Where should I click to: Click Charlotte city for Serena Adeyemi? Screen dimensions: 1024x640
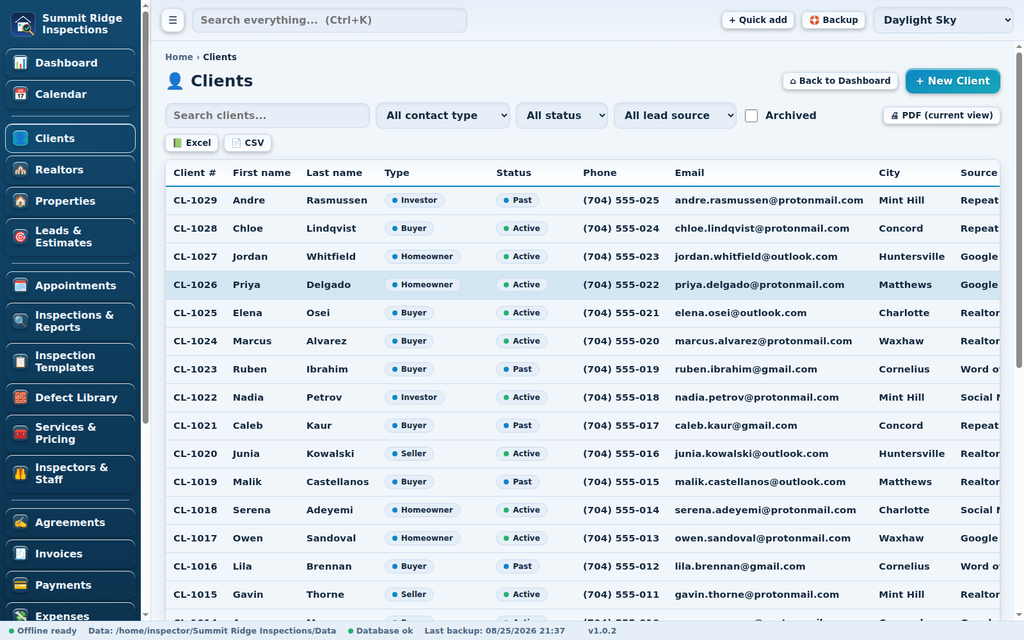[904, 510]
